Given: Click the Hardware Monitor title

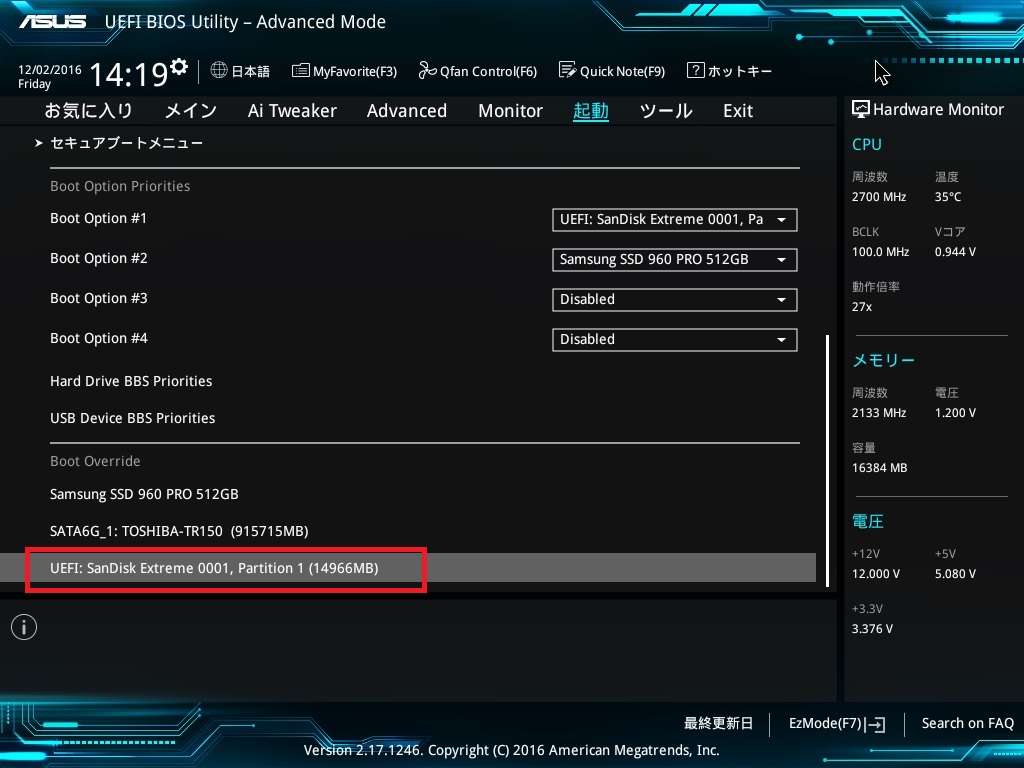Looking at the screenshot, I should coord(938,109).
